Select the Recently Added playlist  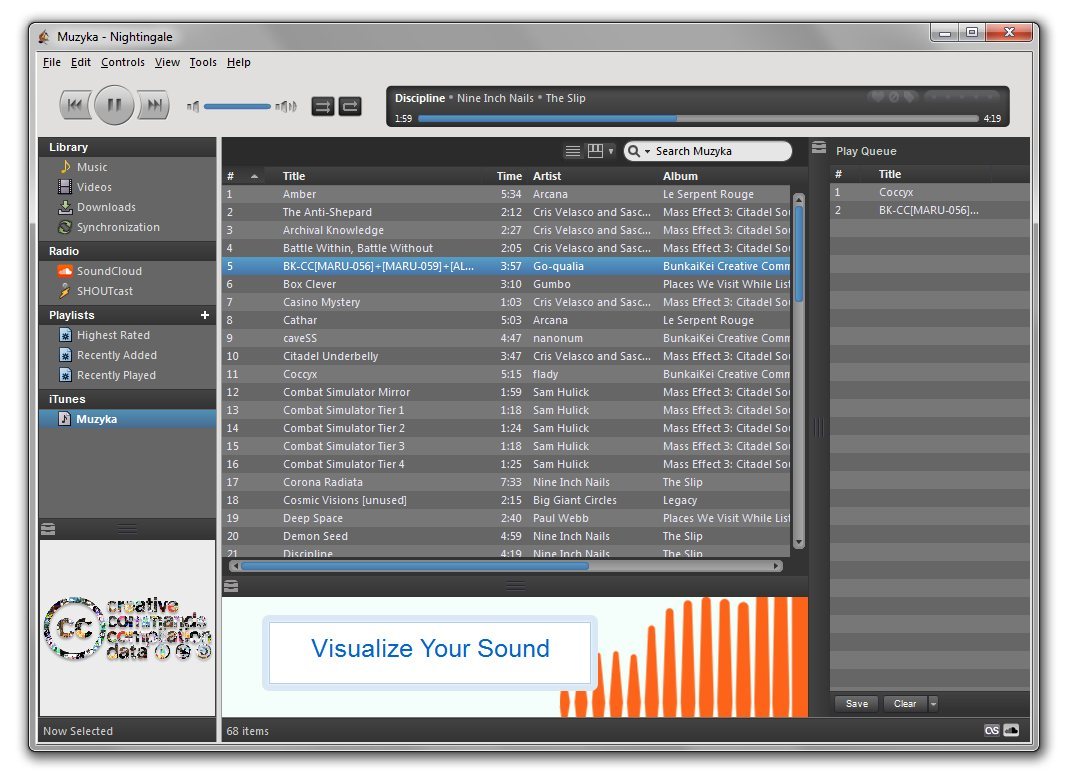tap(127, 355)
